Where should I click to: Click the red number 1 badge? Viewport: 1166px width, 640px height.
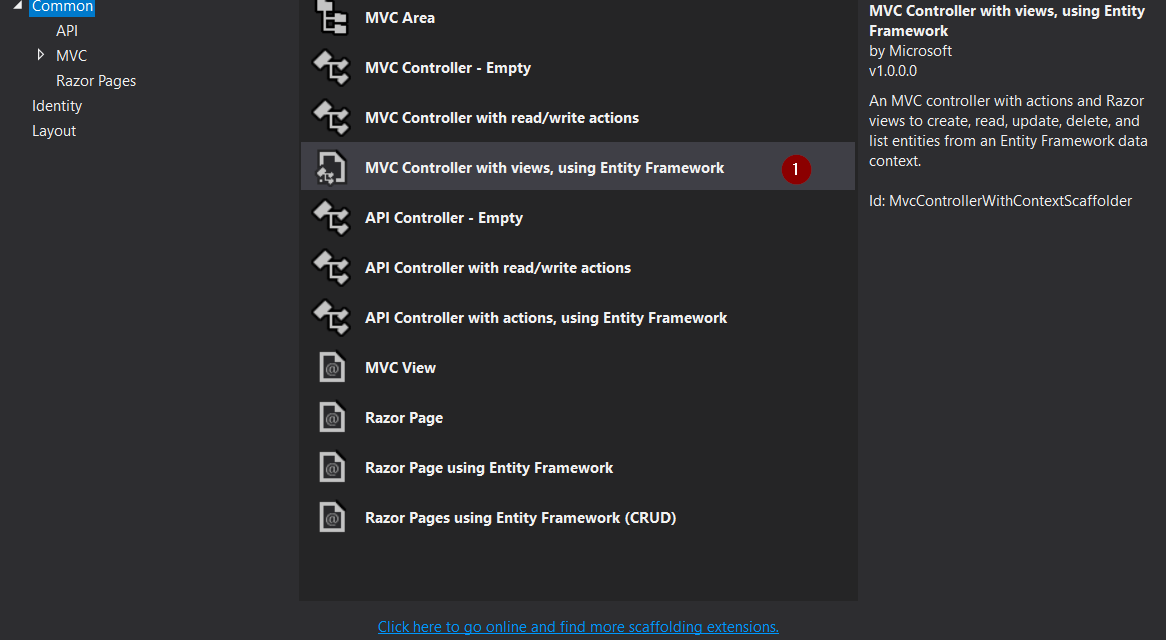796,170
